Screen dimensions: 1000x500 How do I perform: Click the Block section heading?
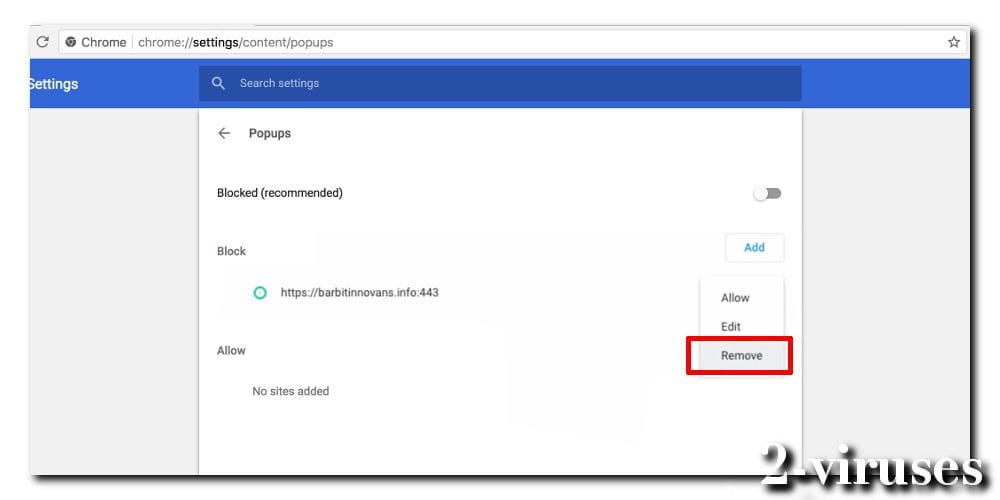(231, 251)
